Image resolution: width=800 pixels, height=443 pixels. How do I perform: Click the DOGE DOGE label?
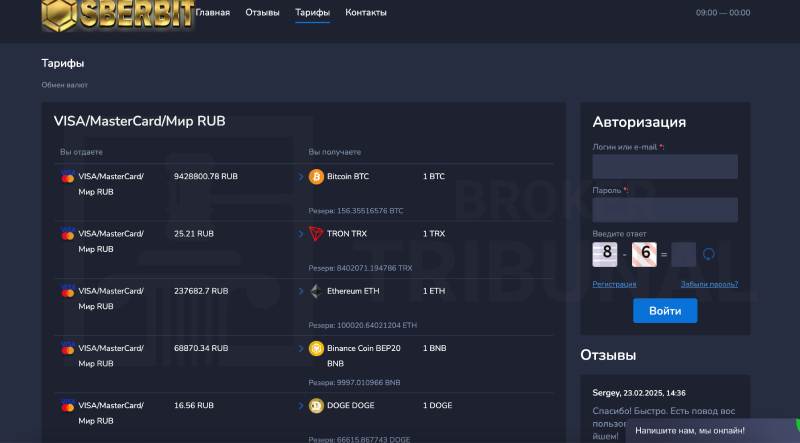[351, 405]
